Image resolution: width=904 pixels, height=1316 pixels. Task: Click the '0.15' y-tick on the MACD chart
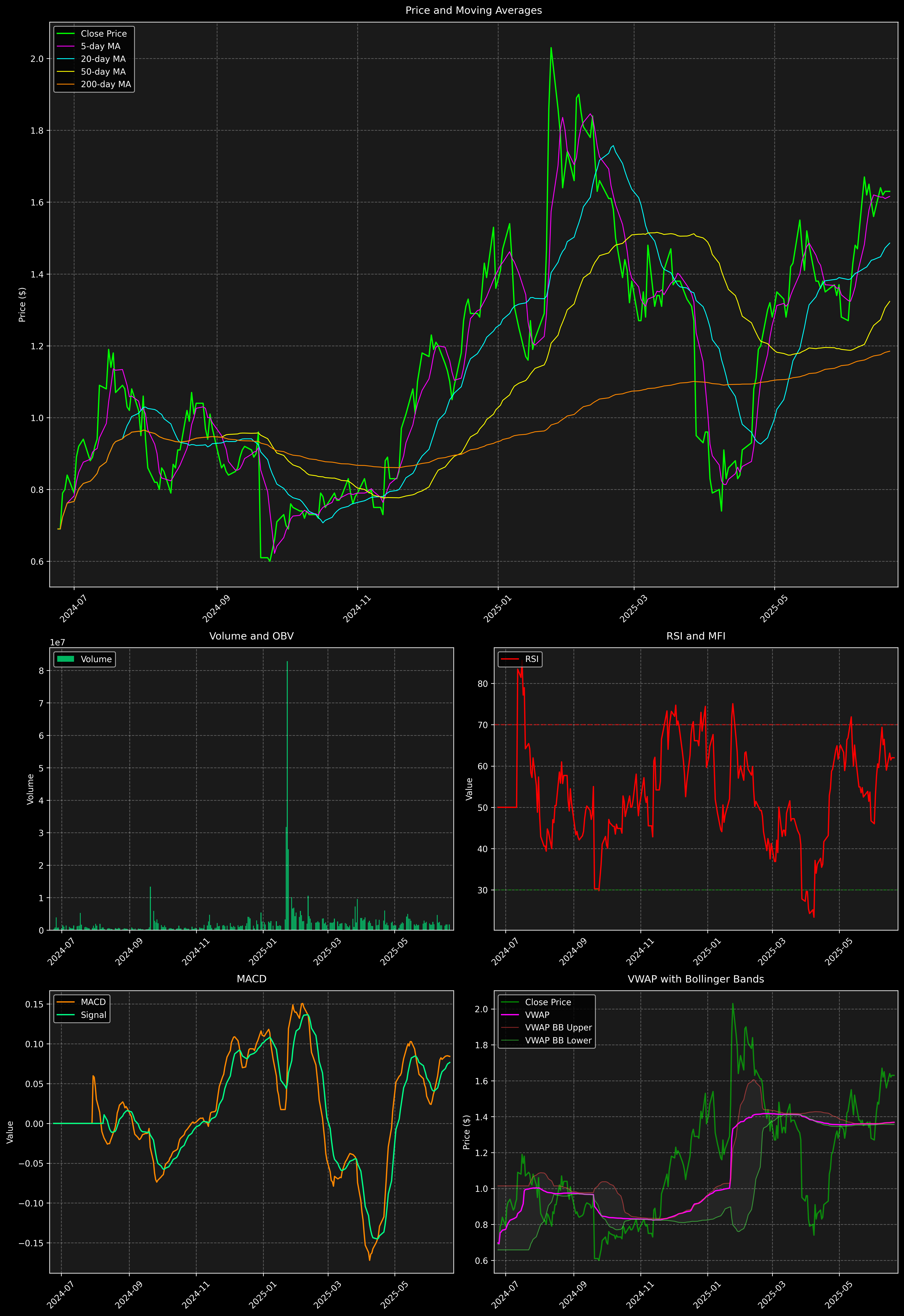35,1005
